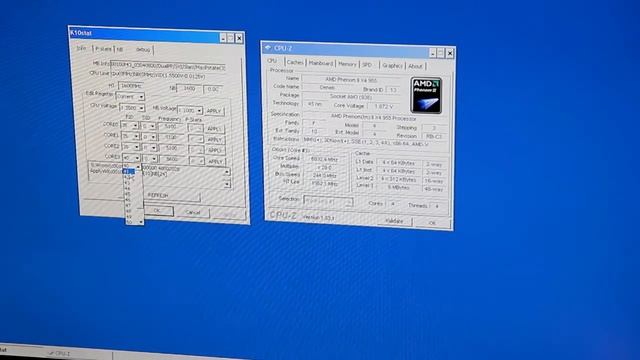Select the CPU tab in CPU-Z
The image size is (640, 360).
coord(272,61)
